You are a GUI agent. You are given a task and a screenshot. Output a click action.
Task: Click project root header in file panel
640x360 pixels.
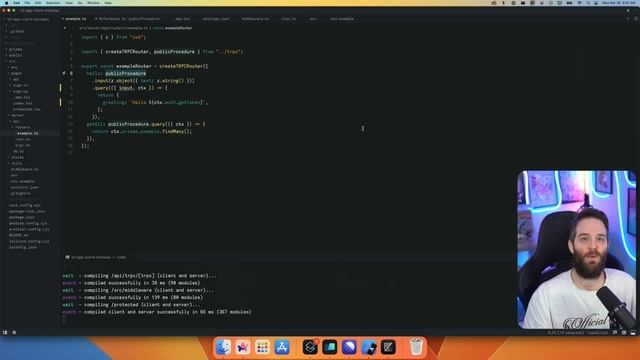point(27,19)
